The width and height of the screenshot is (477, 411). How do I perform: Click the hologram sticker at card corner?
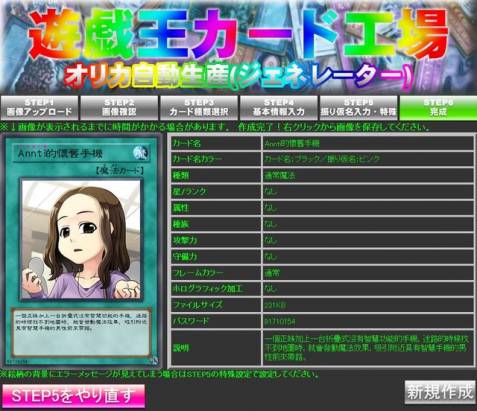coord(154,360)
